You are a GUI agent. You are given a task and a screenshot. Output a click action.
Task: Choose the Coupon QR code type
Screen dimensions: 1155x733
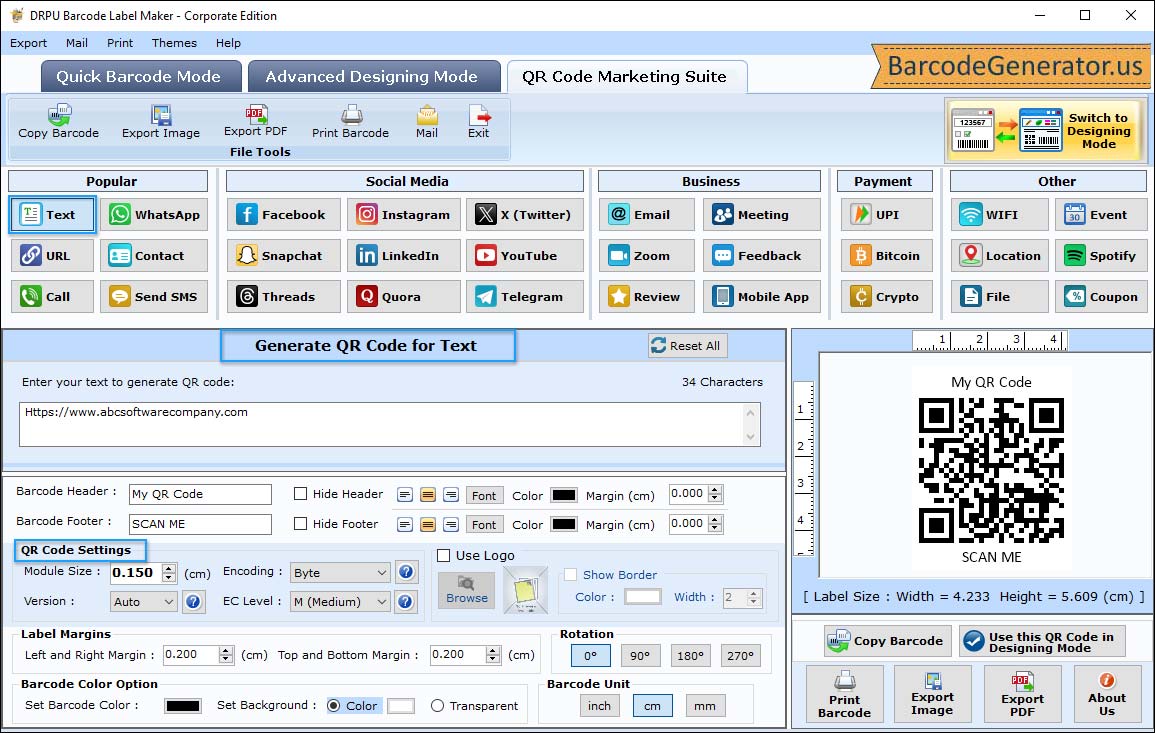pyautogui.click(x=1101, y=297)
